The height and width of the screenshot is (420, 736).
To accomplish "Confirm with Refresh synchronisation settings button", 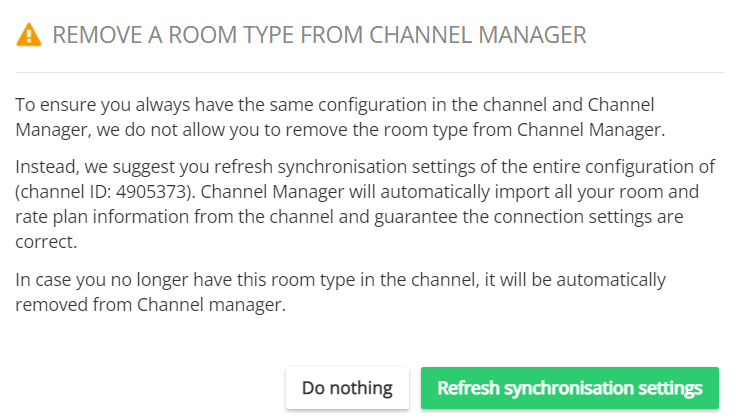I will (x=570, y=388).
